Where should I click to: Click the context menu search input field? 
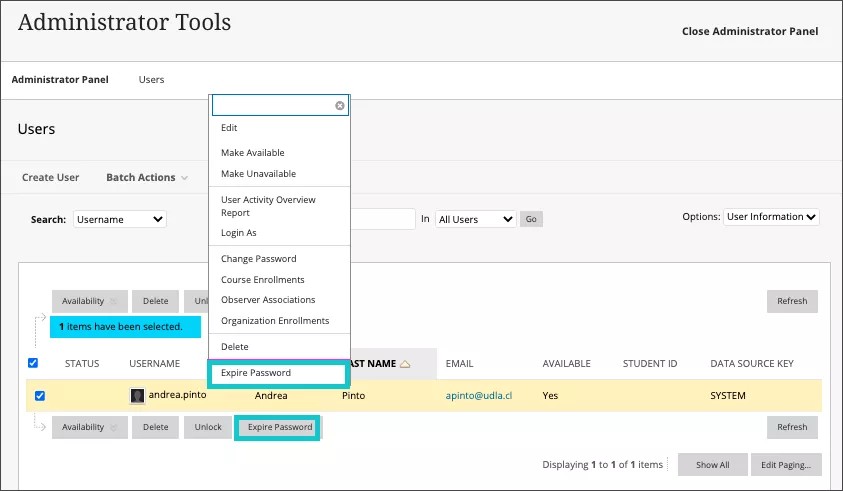pos(272,105)
